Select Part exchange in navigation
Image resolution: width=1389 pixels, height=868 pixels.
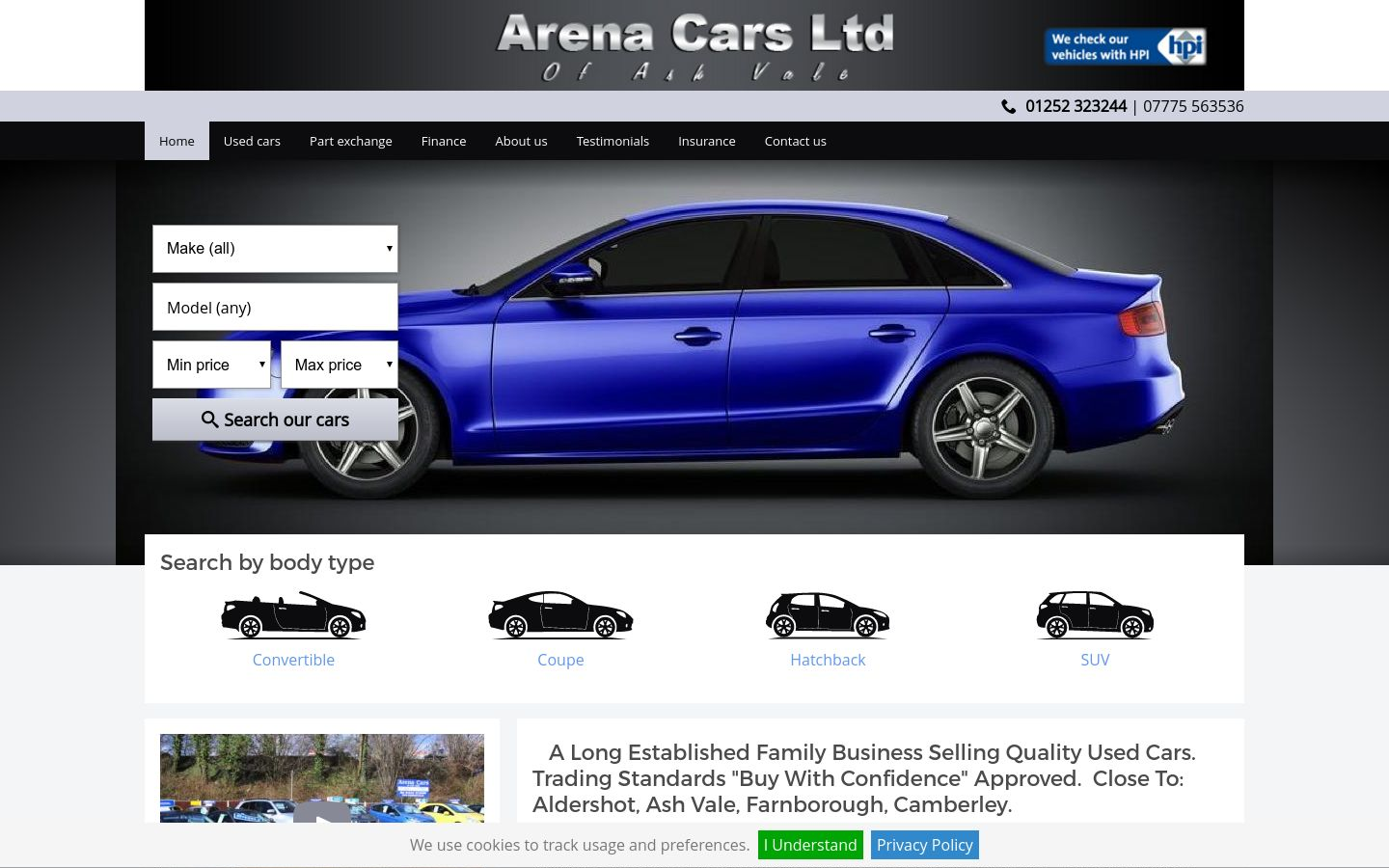(351, 141)
